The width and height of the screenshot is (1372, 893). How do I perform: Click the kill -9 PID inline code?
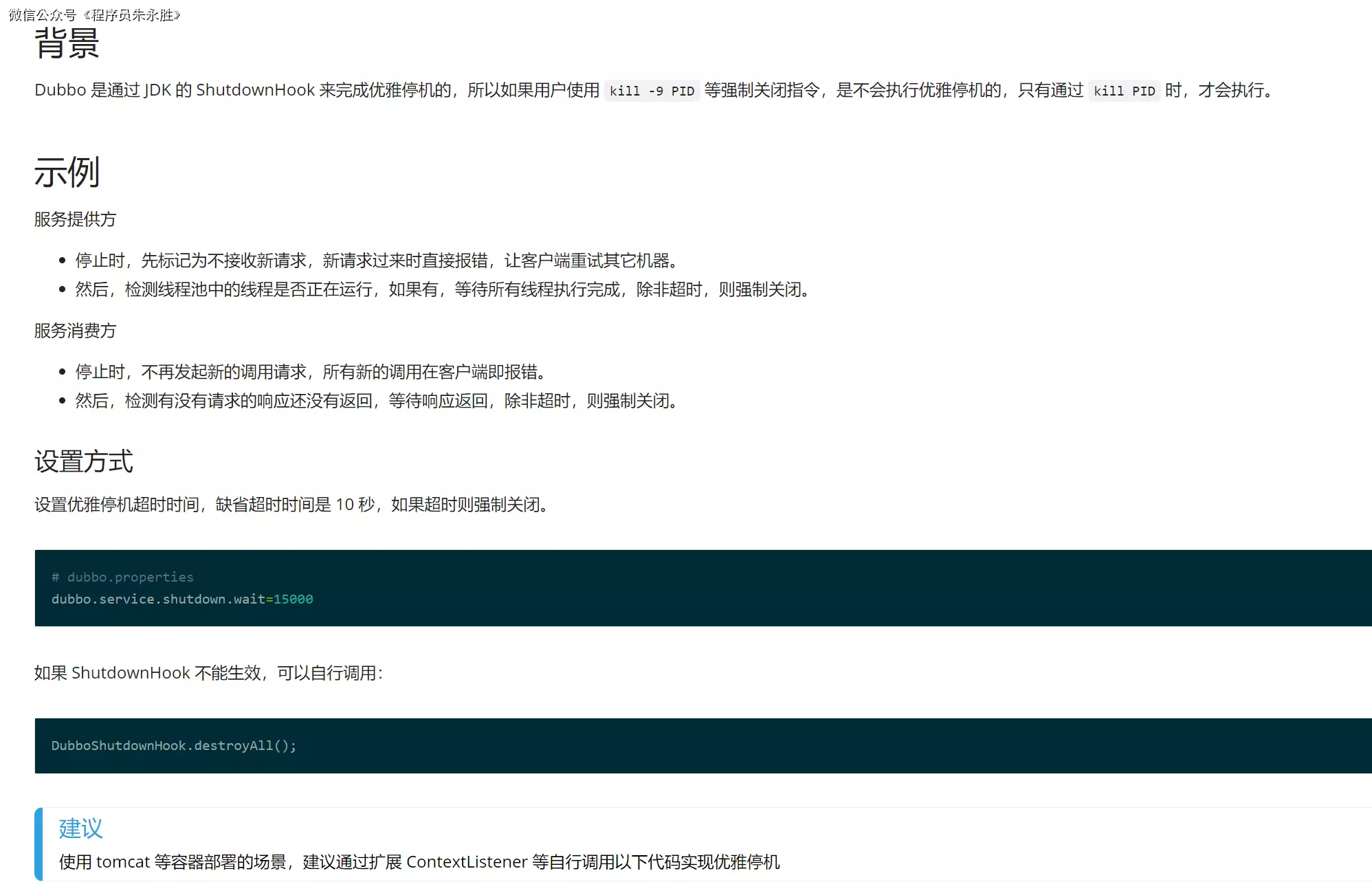(x=651, y=91)
